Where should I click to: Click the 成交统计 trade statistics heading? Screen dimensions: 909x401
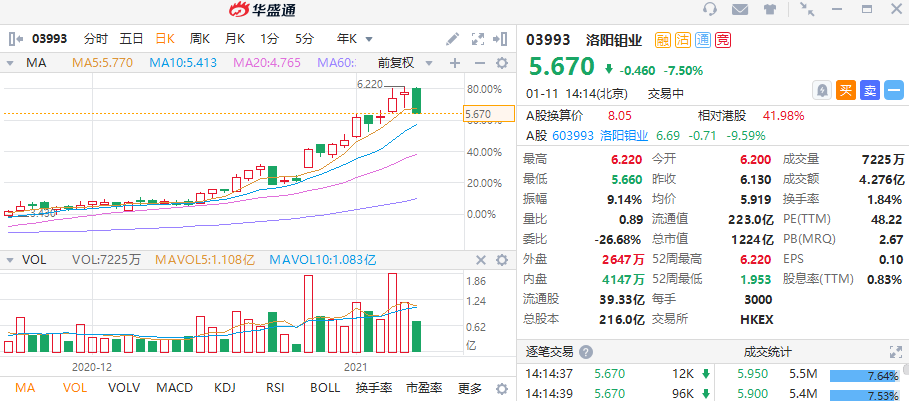point(768,352)
